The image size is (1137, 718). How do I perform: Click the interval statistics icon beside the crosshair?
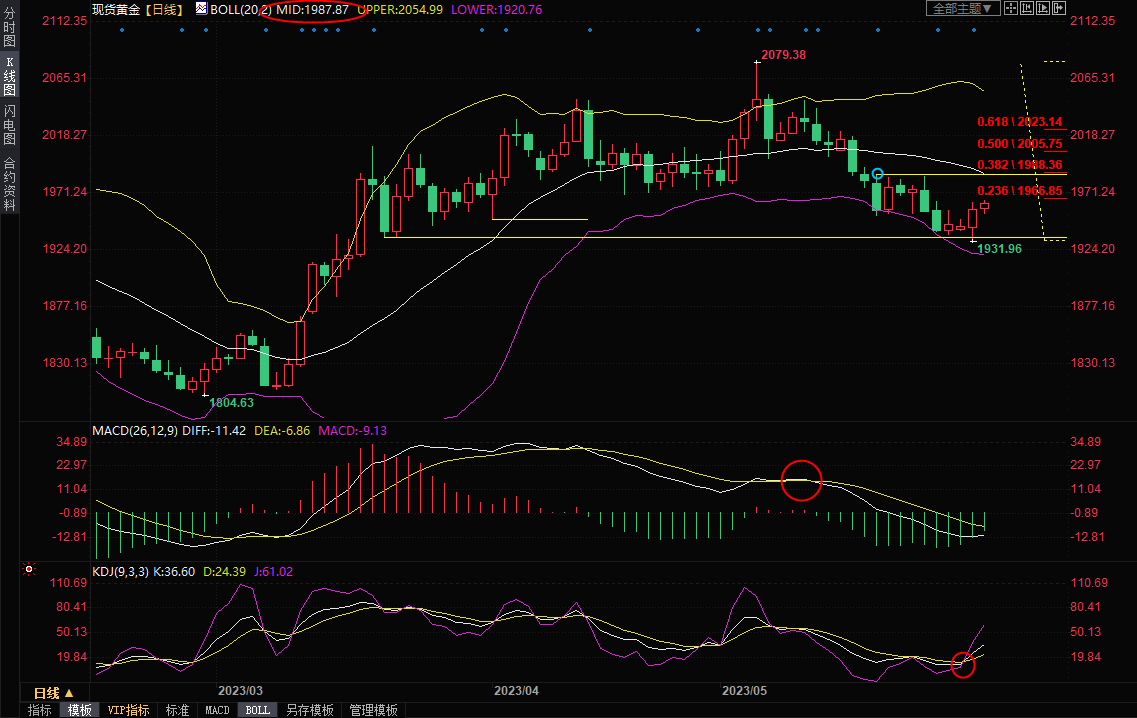click(x=1027, y=8)
